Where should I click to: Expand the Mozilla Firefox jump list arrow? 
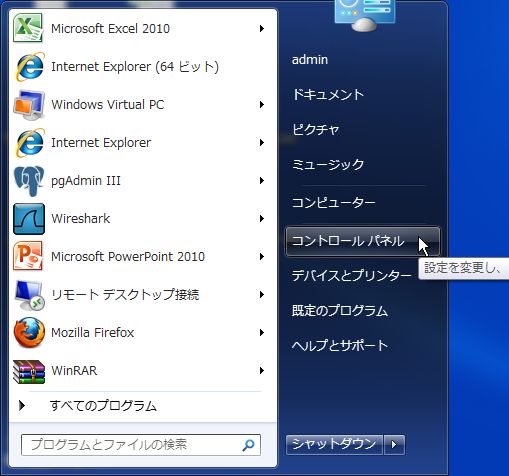pos(262,333)
